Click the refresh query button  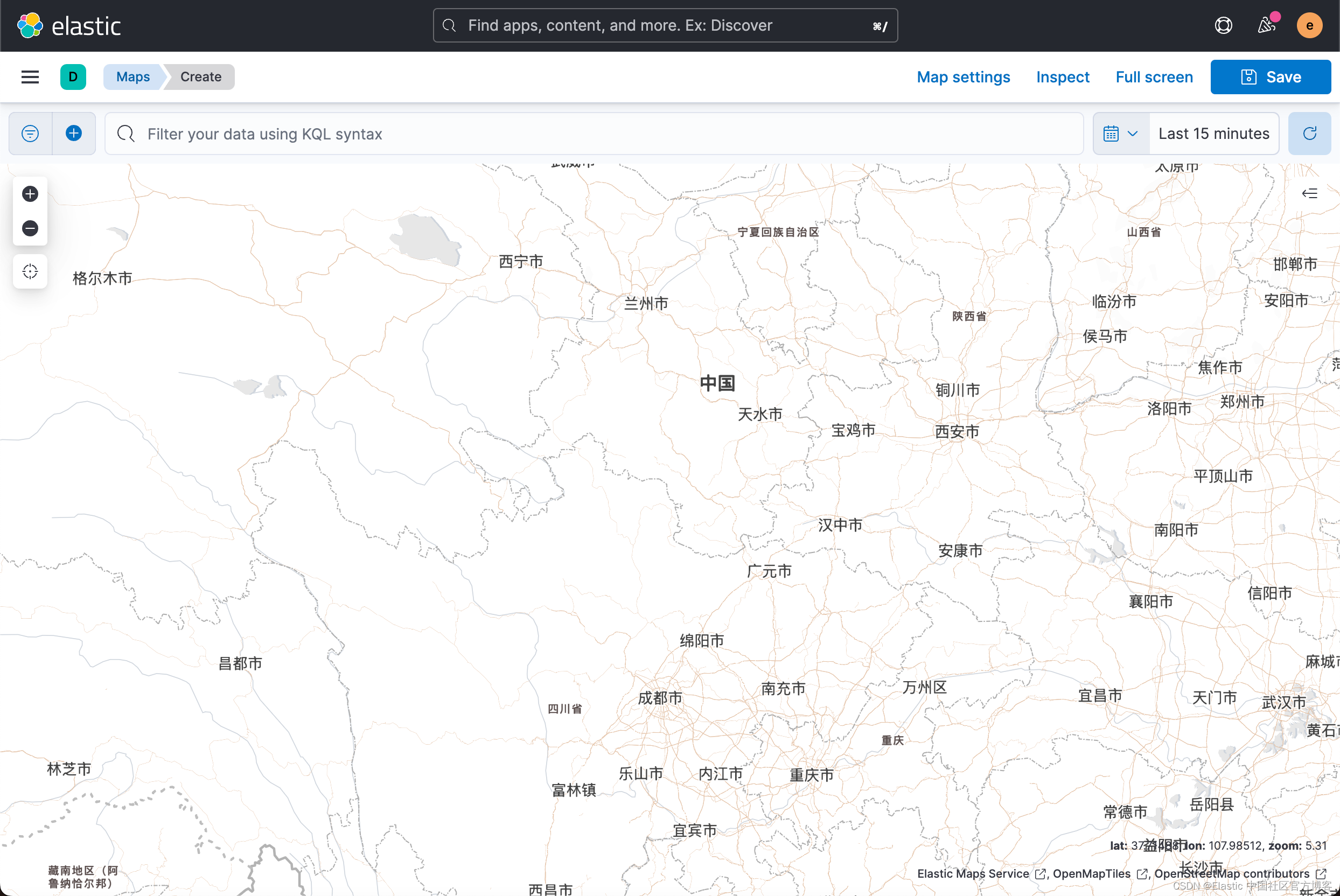[1309, 134]
